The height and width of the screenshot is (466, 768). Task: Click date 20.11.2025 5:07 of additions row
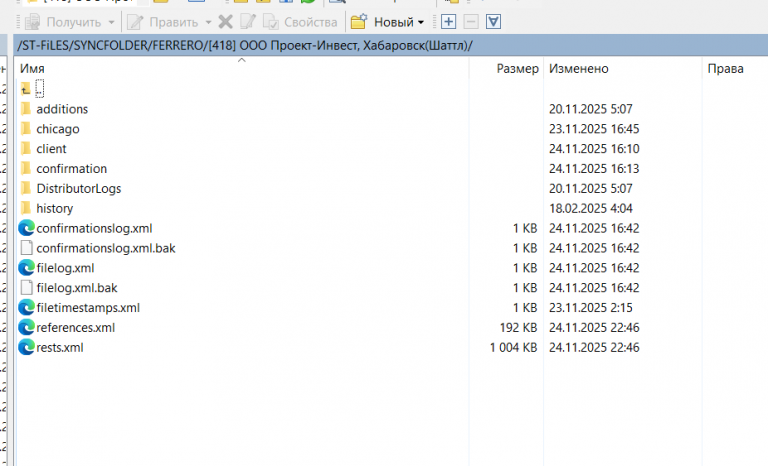point(590,109)
